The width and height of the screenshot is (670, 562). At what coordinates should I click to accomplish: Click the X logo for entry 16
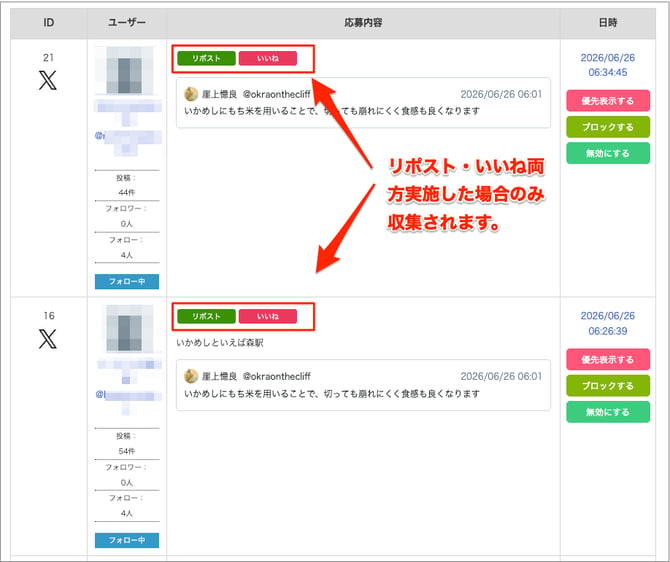pos(47,339)
